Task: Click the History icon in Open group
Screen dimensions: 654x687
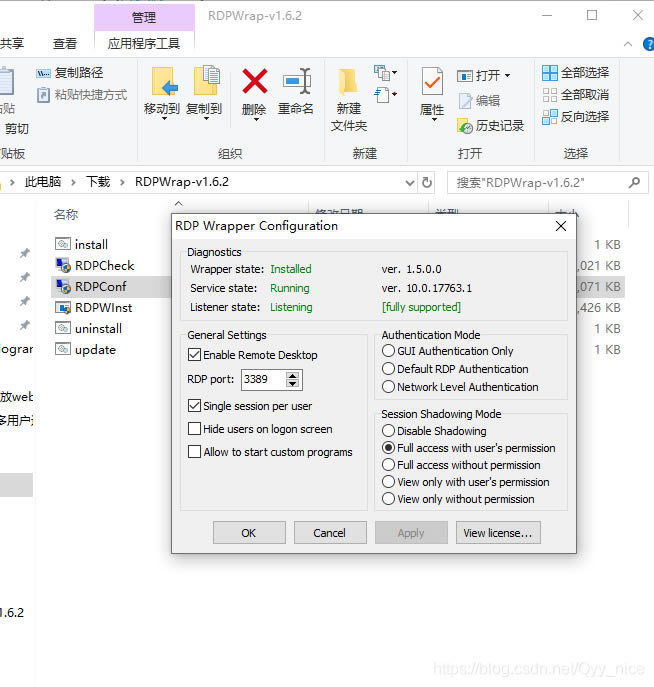Action: (465, 126)
